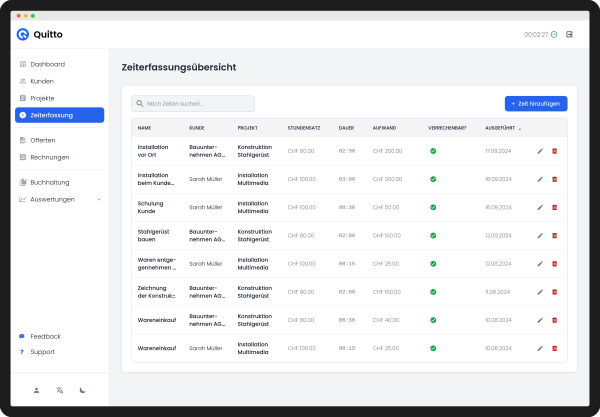
Task: Click the billable checkmark for 'Schulung Kunde'
Action: [x=433, y=207]
